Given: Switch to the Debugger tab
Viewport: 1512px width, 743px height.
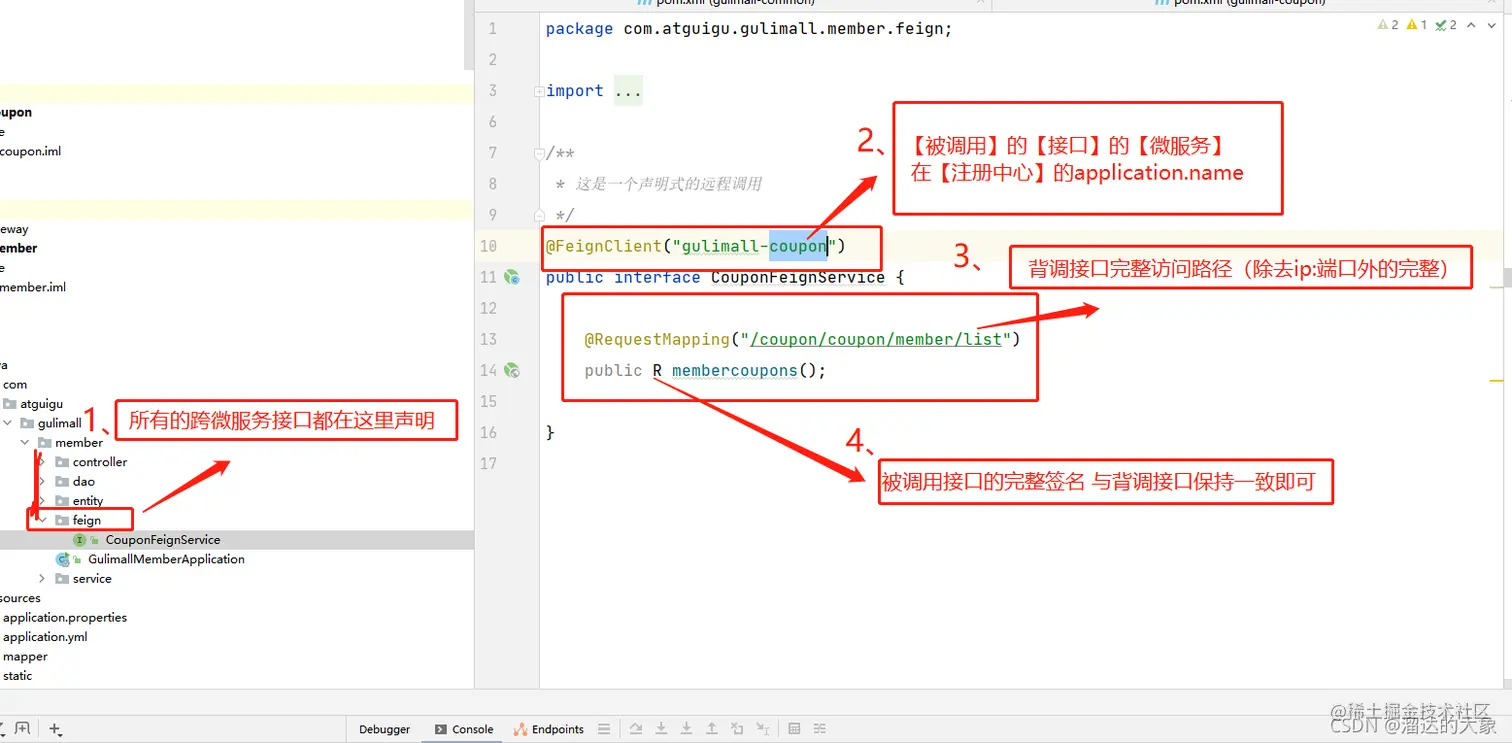Looking at the screenshot, I should 385,729.
